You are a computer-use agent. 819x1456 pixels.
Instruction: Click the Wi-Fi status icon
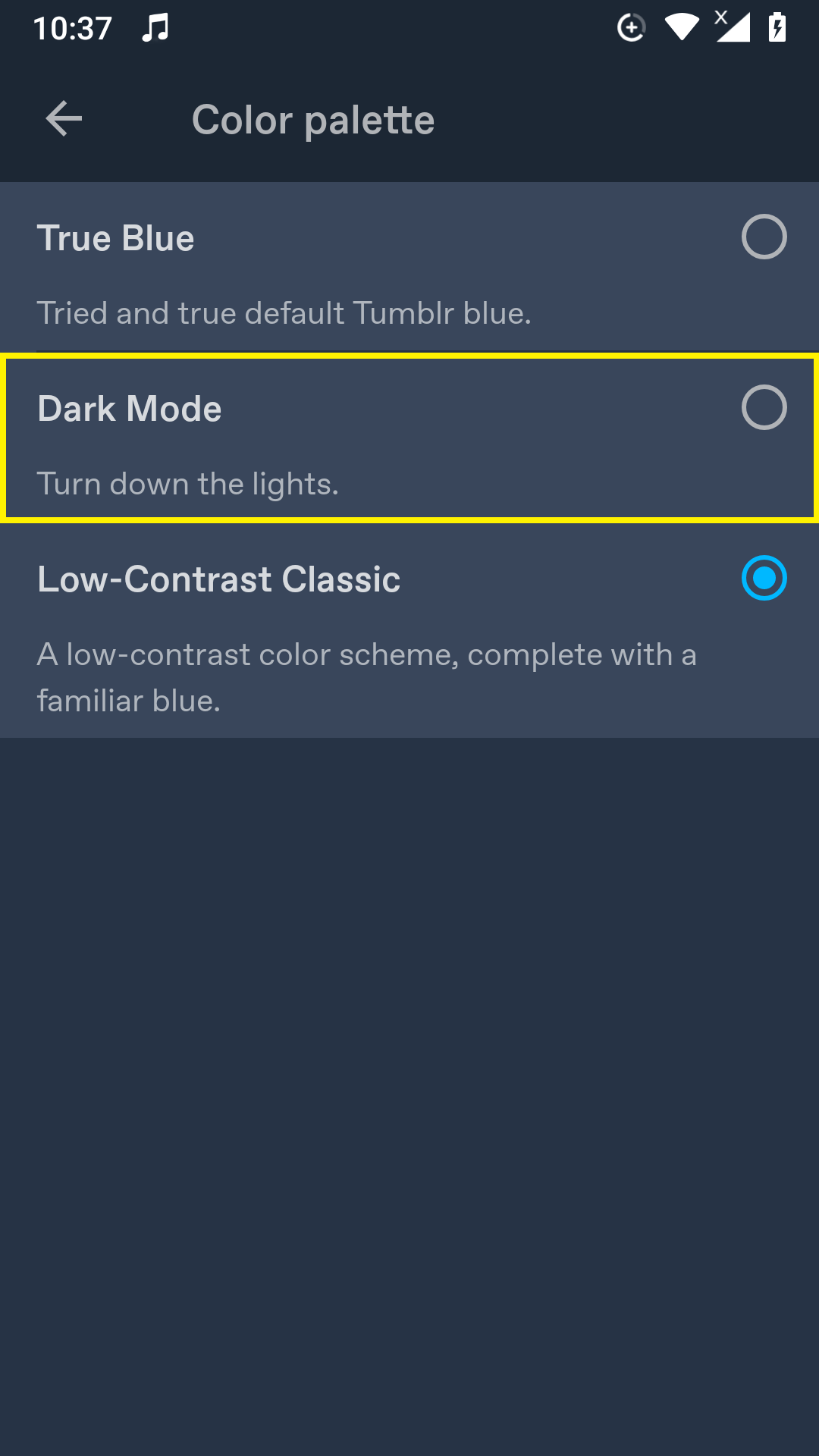681,28
